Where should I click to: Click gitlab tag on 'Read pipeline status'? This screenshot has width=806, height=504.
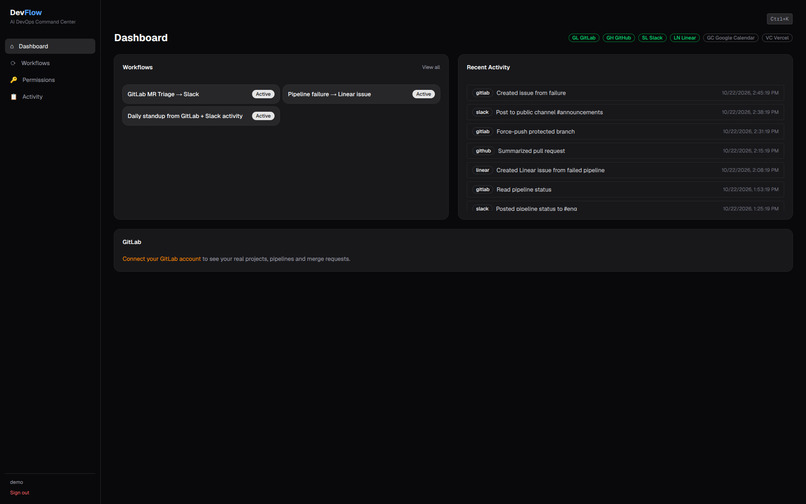pos(482,189)
